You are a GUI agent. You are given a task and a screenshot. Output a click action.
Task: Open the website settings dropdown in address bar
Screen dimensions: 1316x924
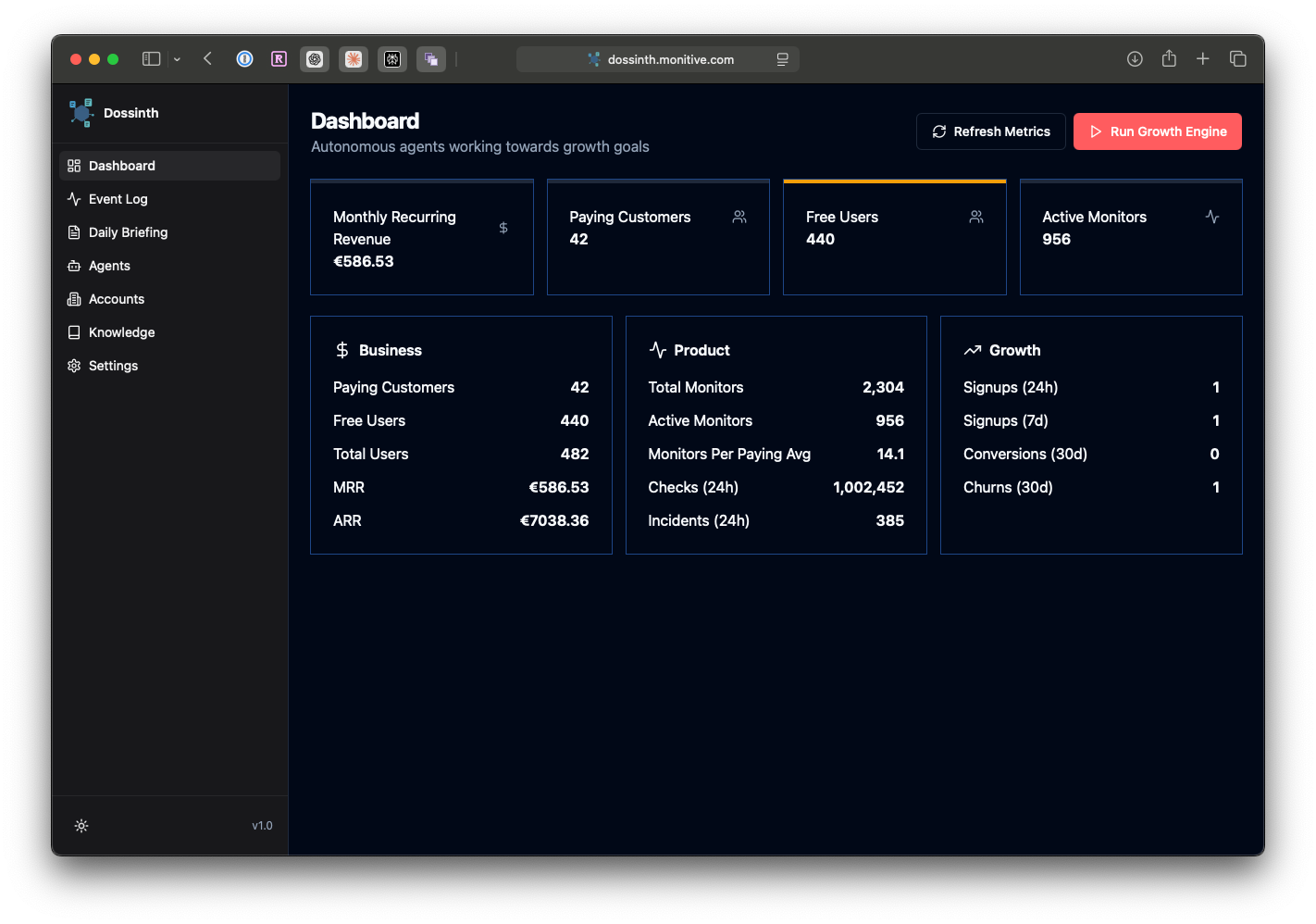click(782, 58)
